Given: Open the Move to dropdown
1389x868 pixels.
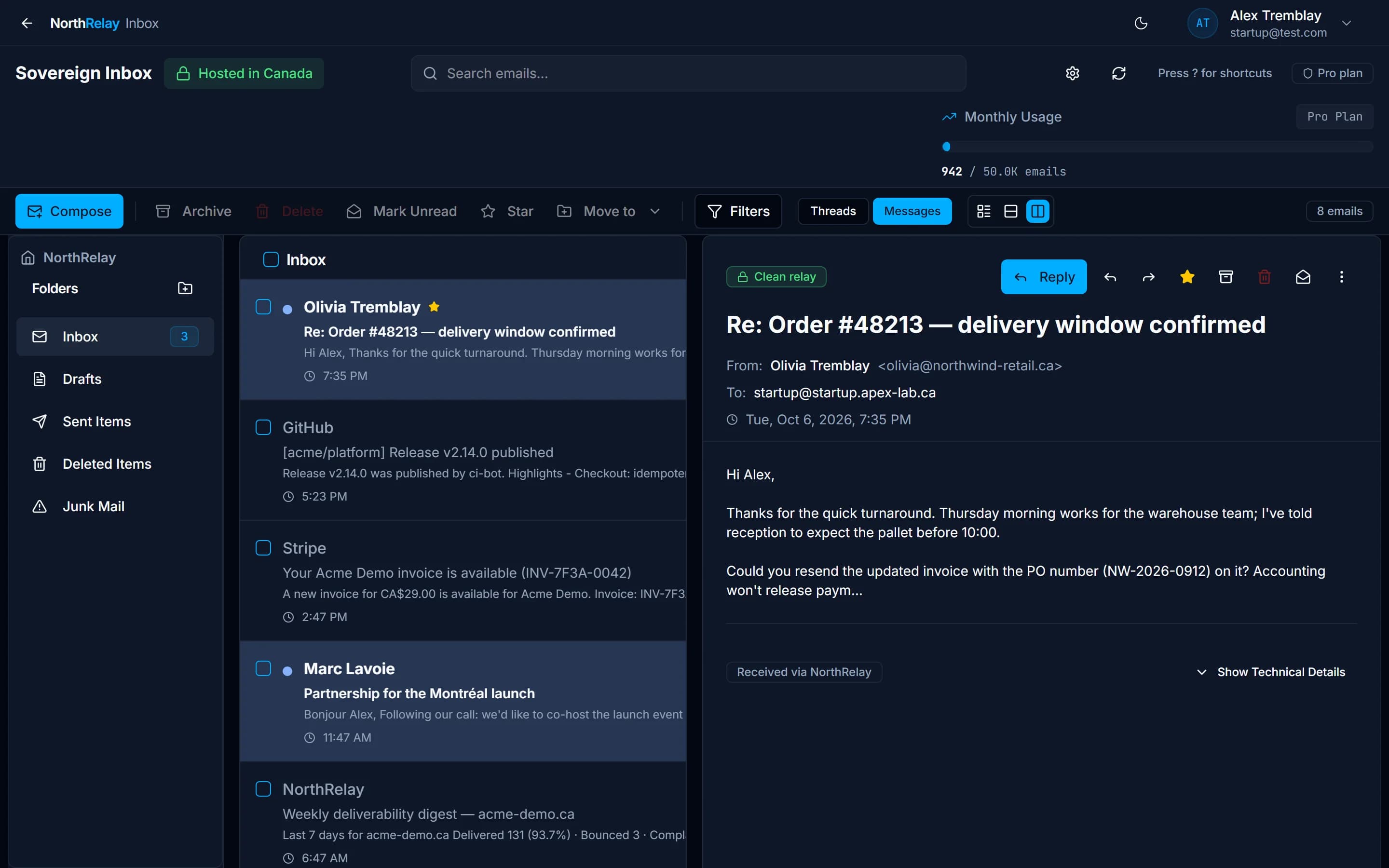Looking at the screenshot, I should pos(609,211).
